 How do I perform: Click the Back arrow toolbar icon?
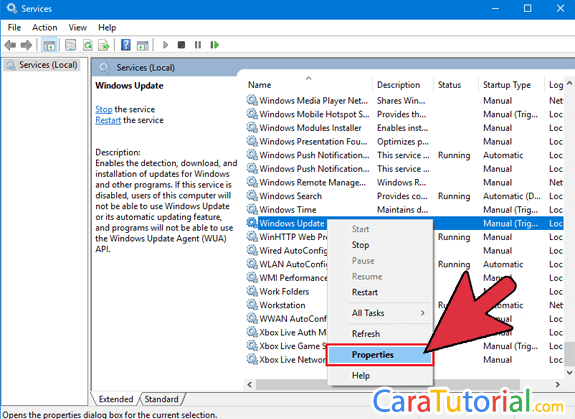pos(10,45)
